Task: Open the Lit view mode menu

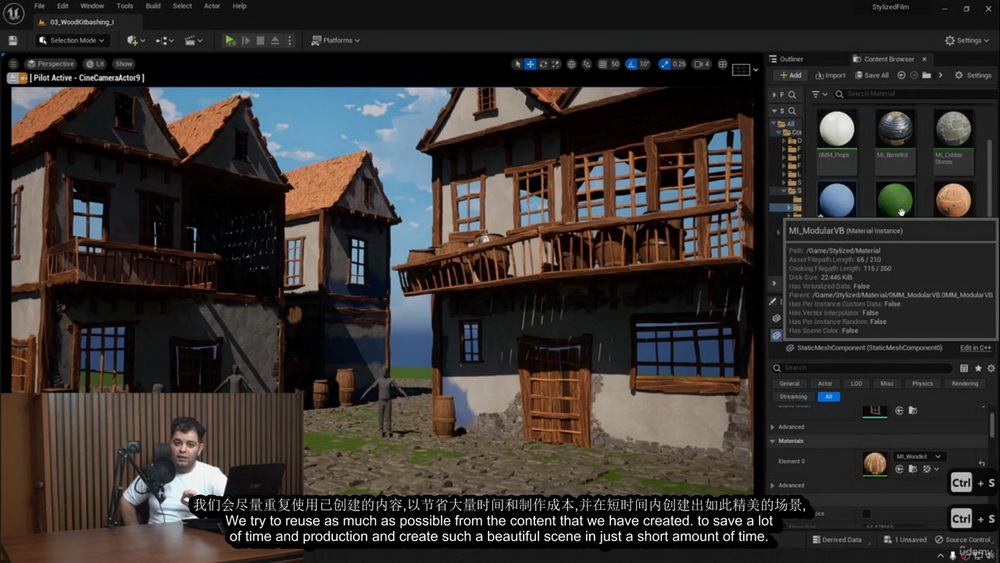Action: click(x=95, y=64)
